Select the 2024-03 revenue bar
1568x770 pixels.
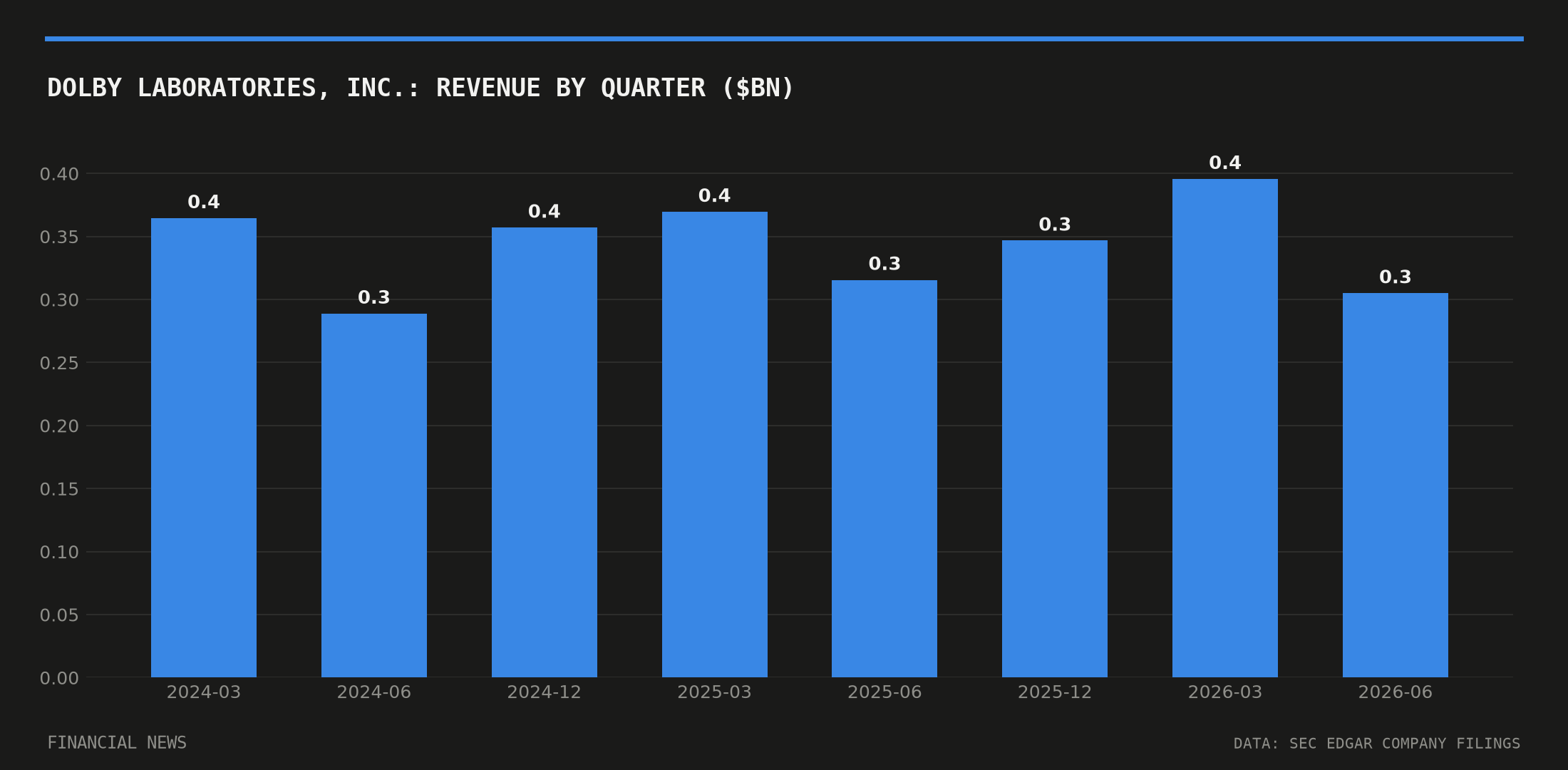204,448
